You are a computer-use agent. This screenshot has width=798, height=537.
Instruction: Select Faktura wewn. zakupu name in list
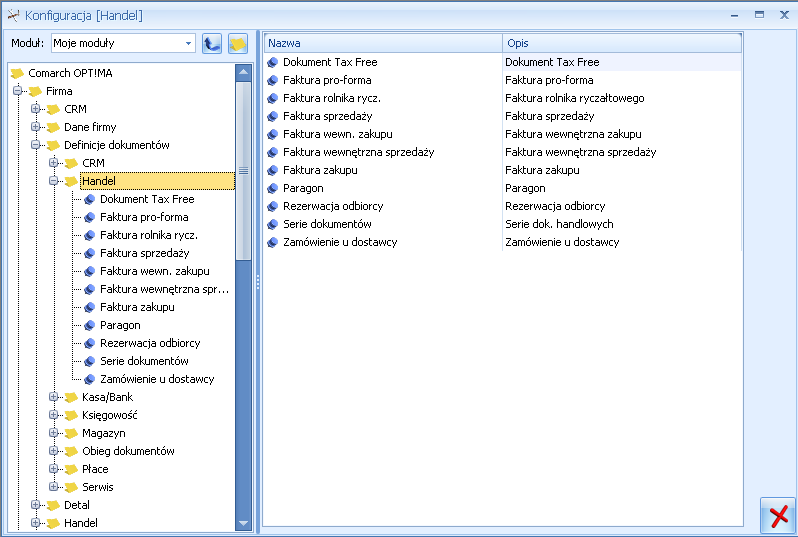coord(337,134)
